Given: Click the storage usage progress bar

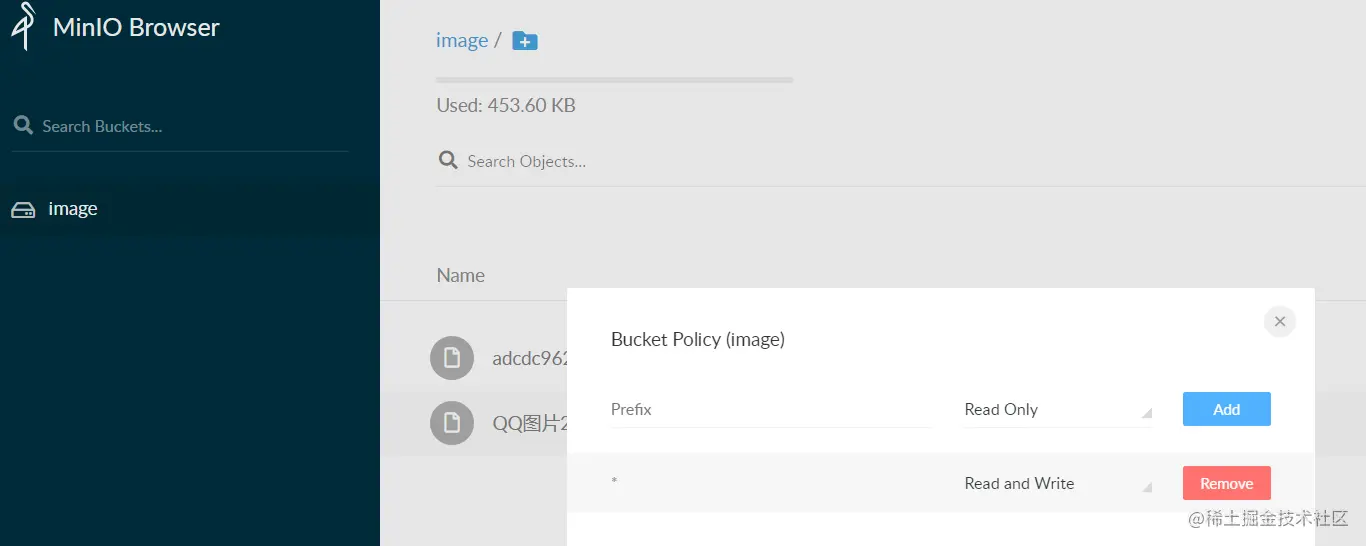Looking at the screenshot, I should [x=614, y=80].
